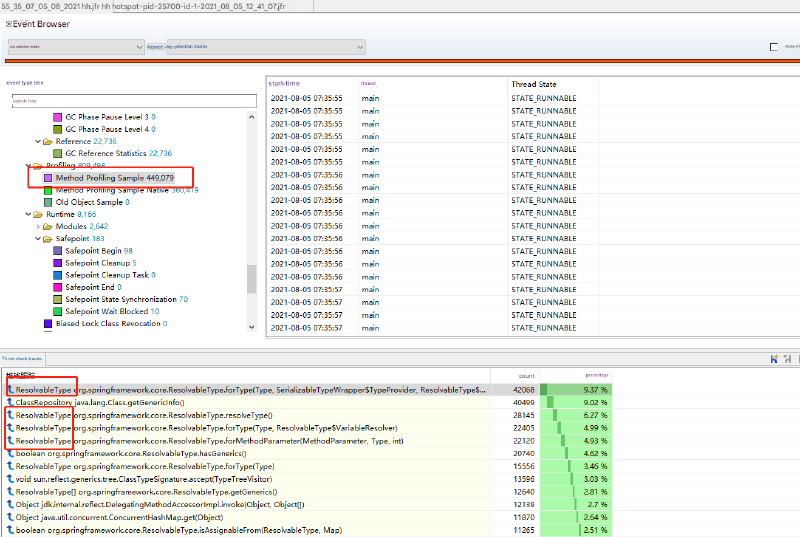Collapse the Profiling folder in event tree
This screenshot has height=537, width=800.
(27, 166)
